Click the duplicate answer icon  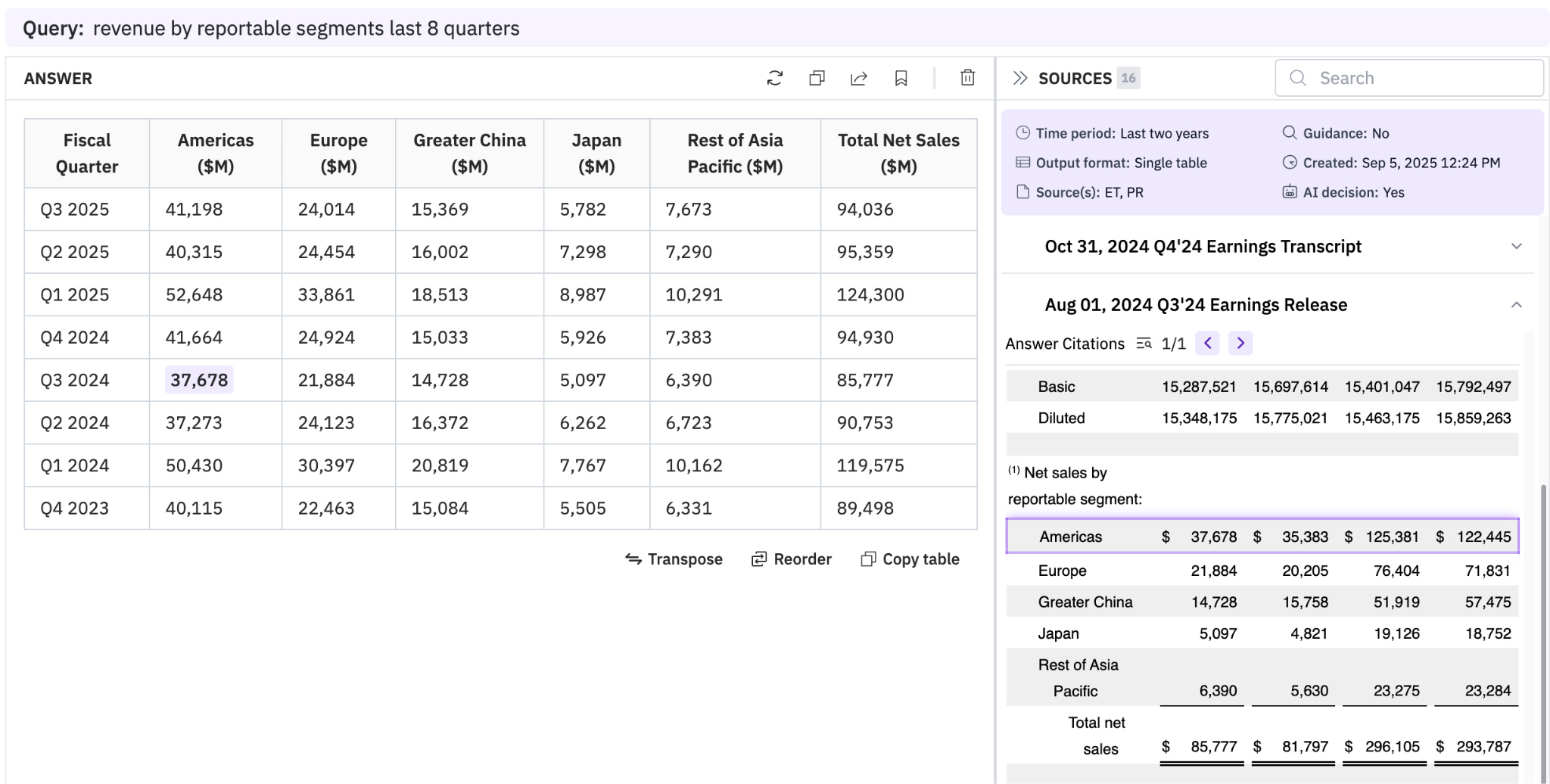pyautogui.click(x=817, y=78)
